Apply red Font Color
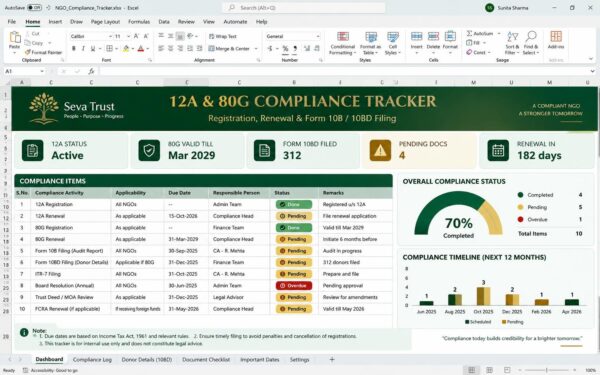The height and width of the screenshot is (375, 600). [x=141, y=49]
